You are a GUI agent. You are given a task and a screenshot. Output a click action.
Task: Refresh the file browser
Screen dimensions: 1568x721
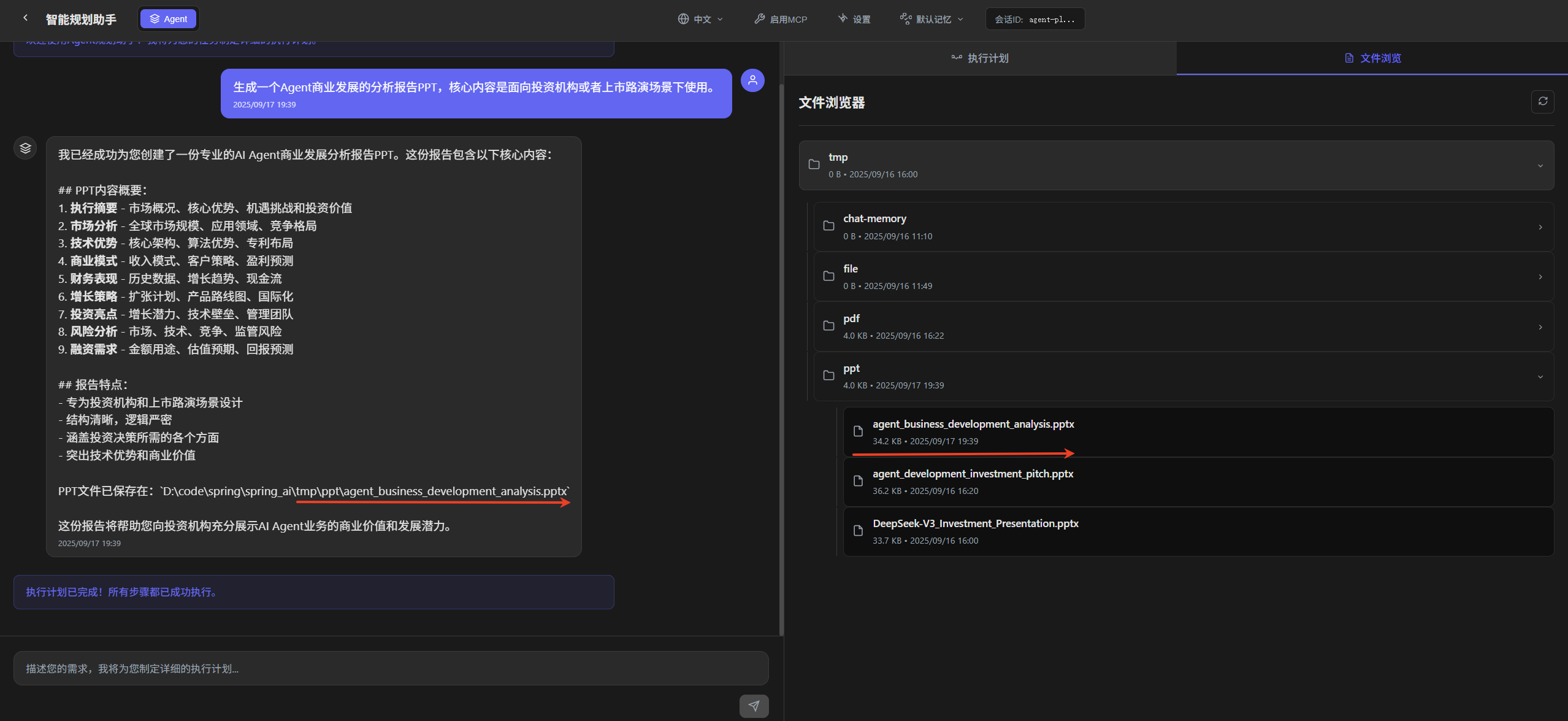pyautogui.click(x=1542, y=101)
